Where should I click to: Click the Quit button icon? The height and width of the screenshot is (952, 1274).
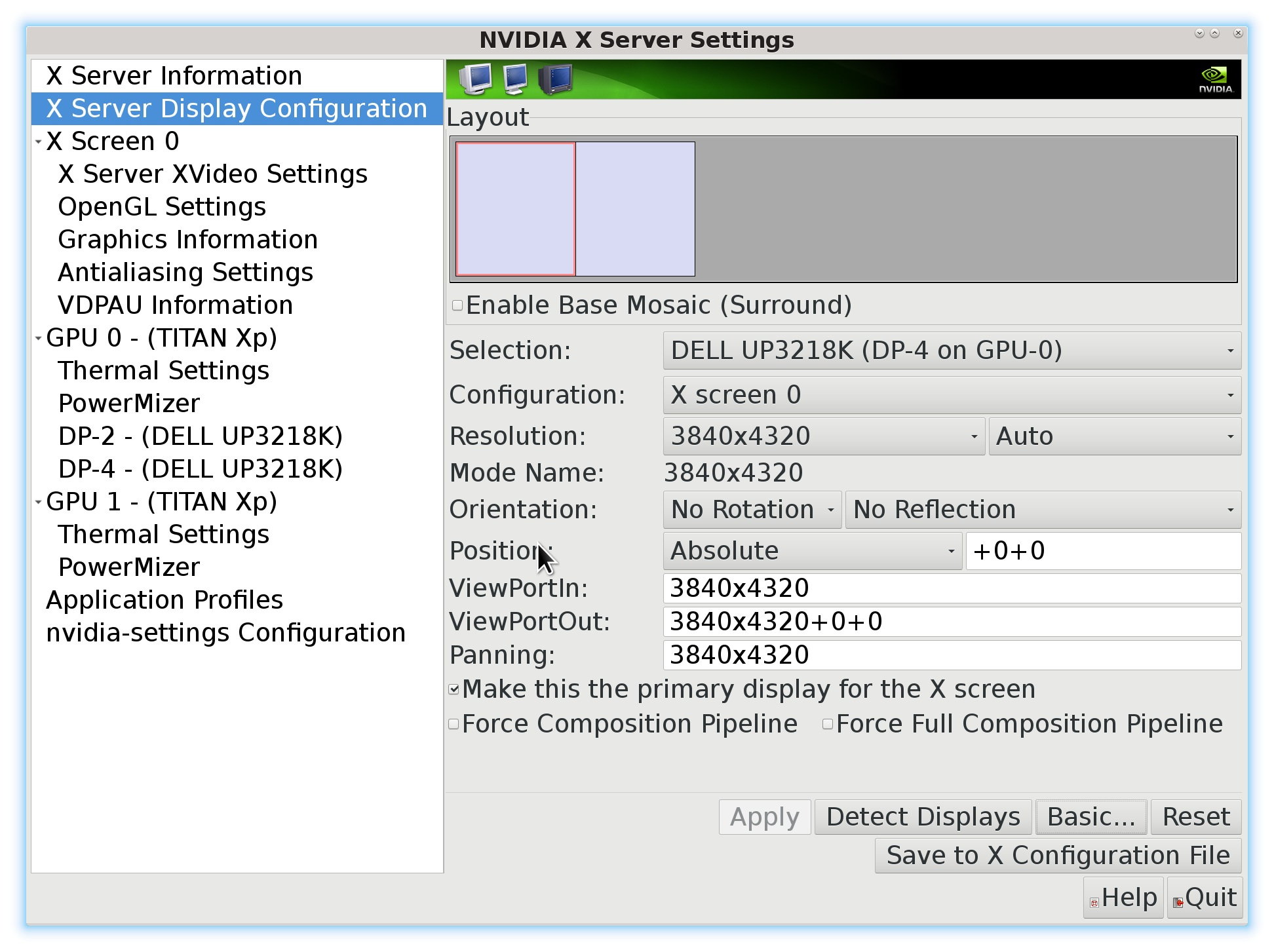point(1178,903)
